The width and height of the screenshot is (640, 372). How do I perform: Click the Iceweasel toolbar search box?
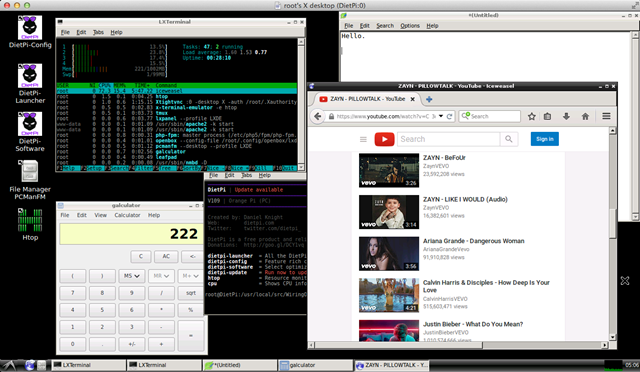pyautogui.click(x=489, y=116)
